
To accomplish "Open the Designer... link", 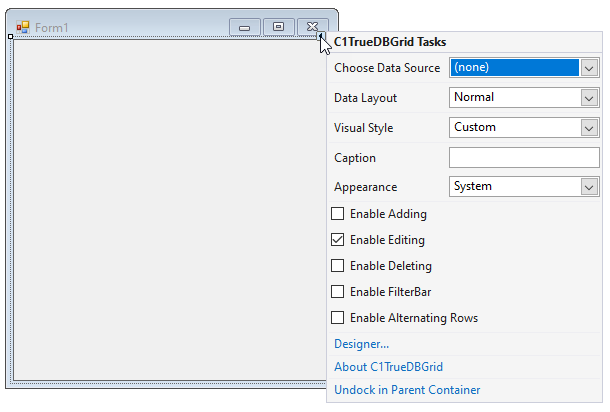I will tap(361, 344).
